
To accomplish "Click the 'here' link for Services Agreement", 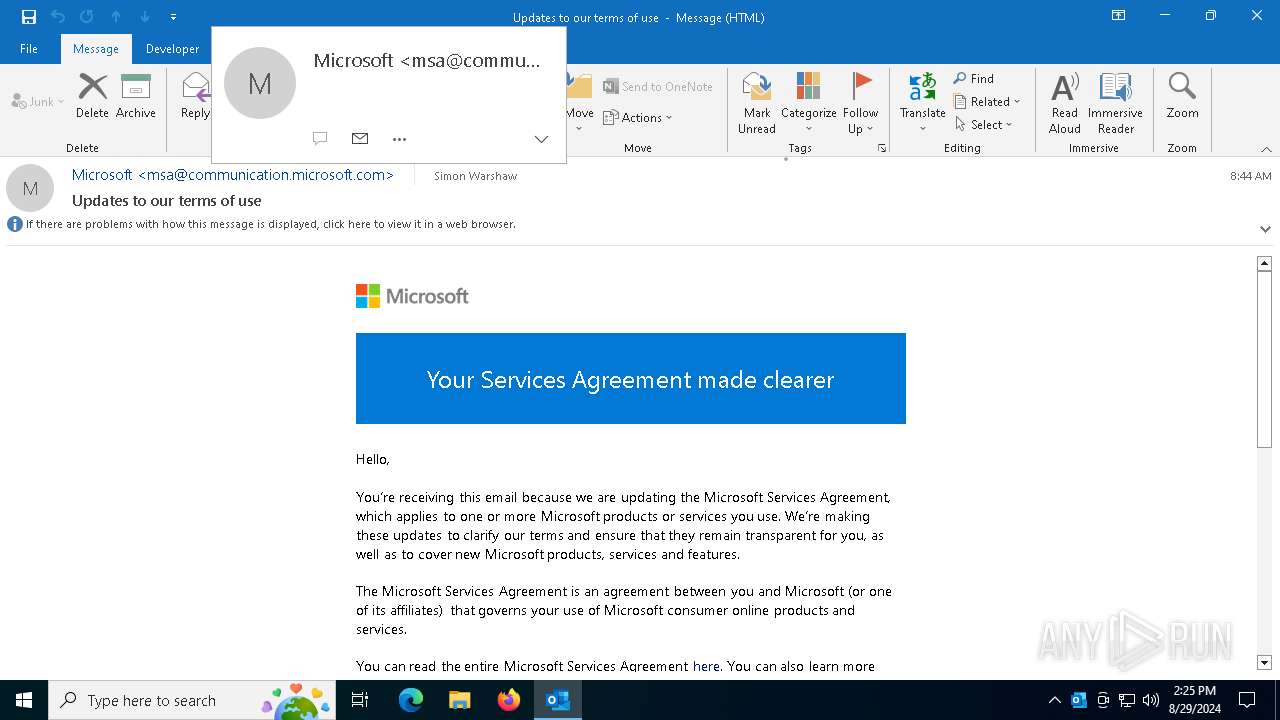I will pos(706,666).
